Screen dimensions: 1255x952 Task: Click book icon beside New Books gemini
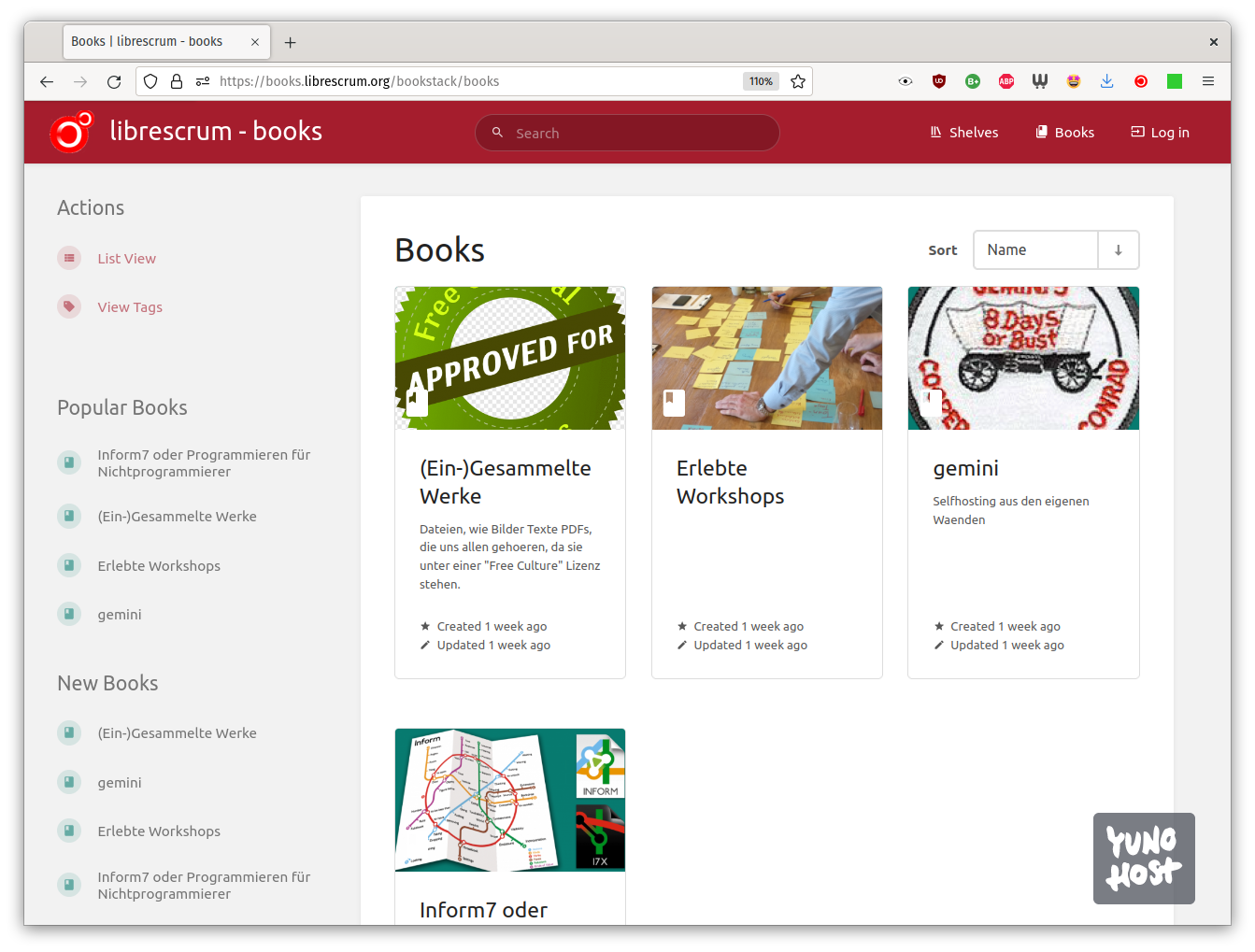coord(69,782)
